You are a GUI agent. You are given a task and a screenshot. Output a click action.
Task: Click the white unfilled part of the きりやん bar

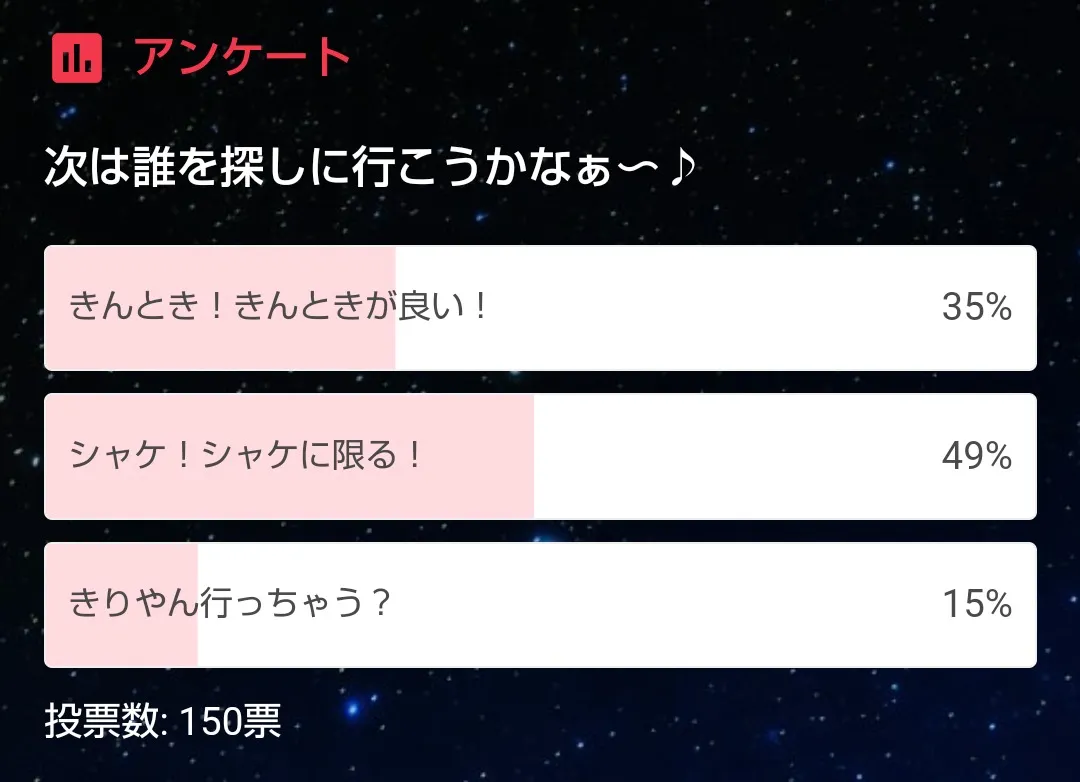click(650, 605)
